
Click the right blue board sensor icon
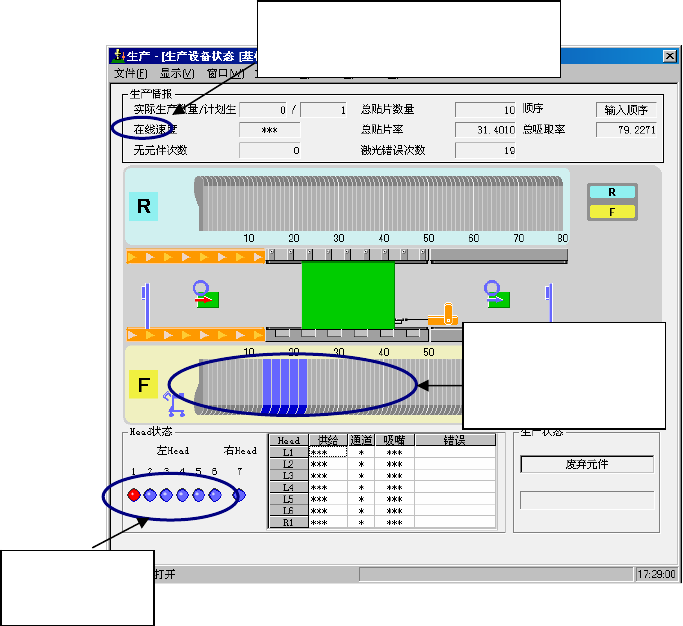(549, 303)
